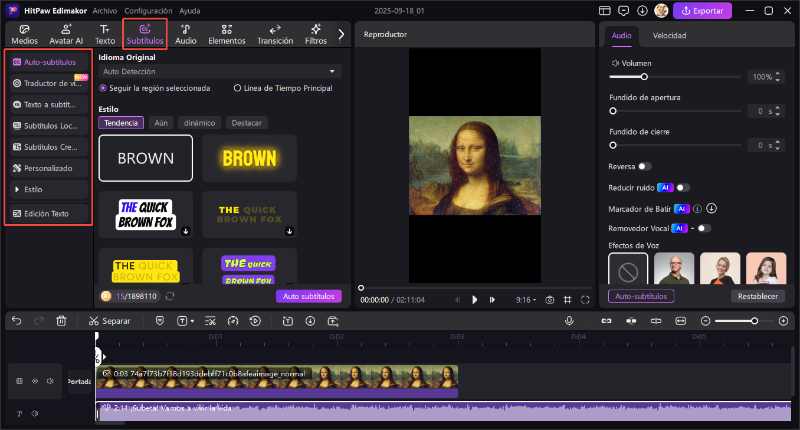Click the crop icon in the player
The height and width of the screenshot is (430, 800).
pos(567,300)
